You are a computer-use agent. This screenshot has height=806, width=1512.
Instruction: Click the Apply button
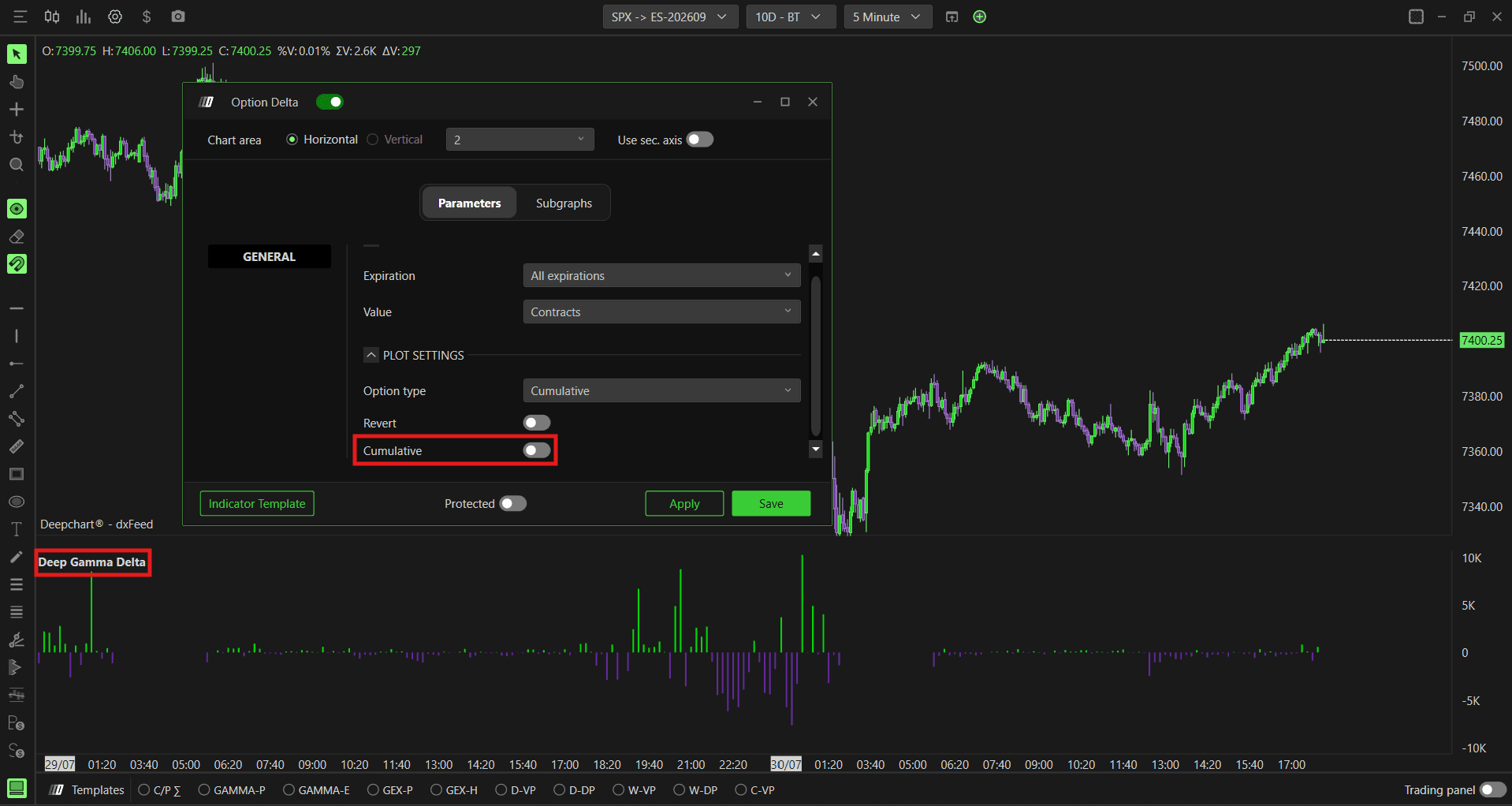(x=684, y=503)
